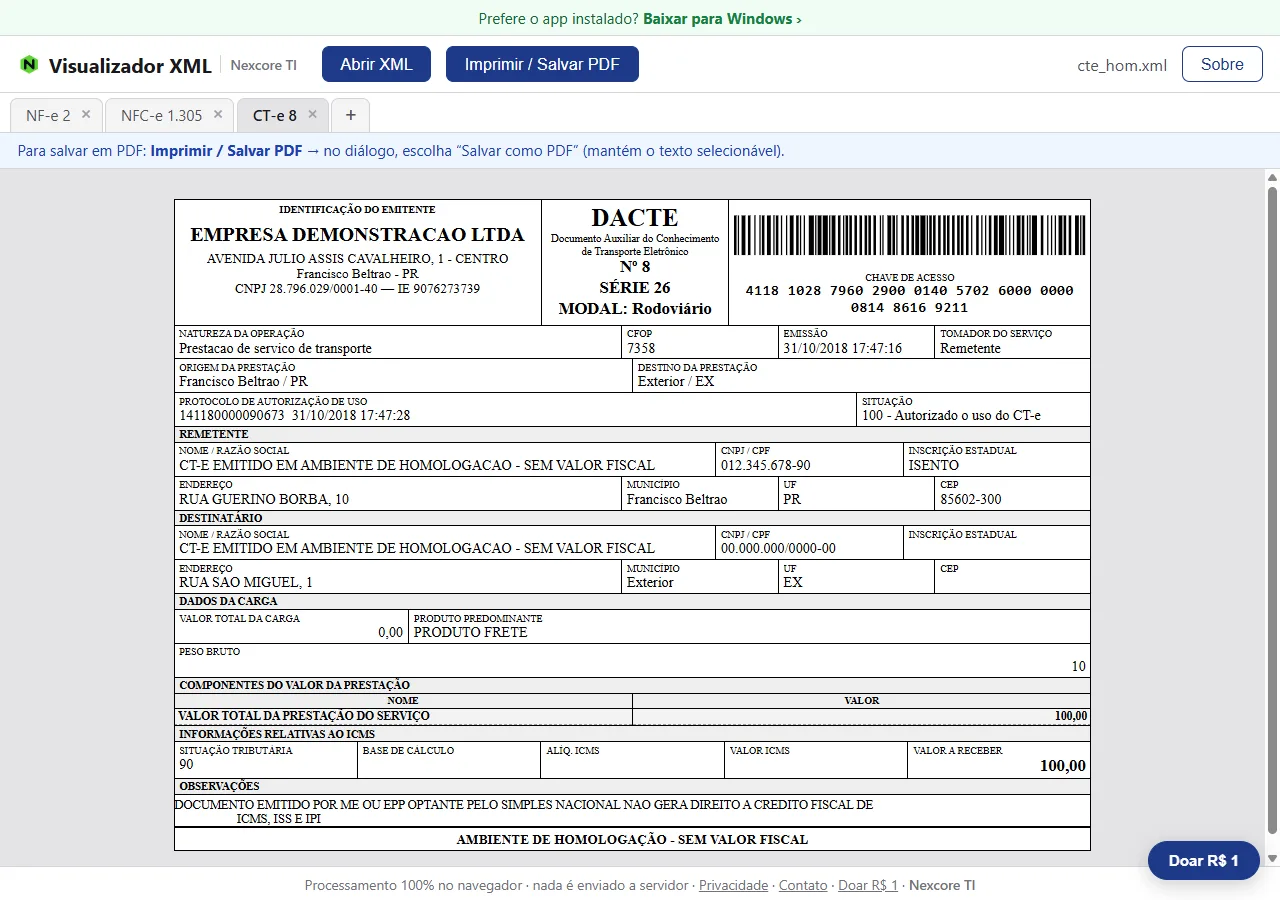Screen dimensions: 1280x900
Task: Click Prestacao de servico de transporte
Action: (x=275, y=349)
